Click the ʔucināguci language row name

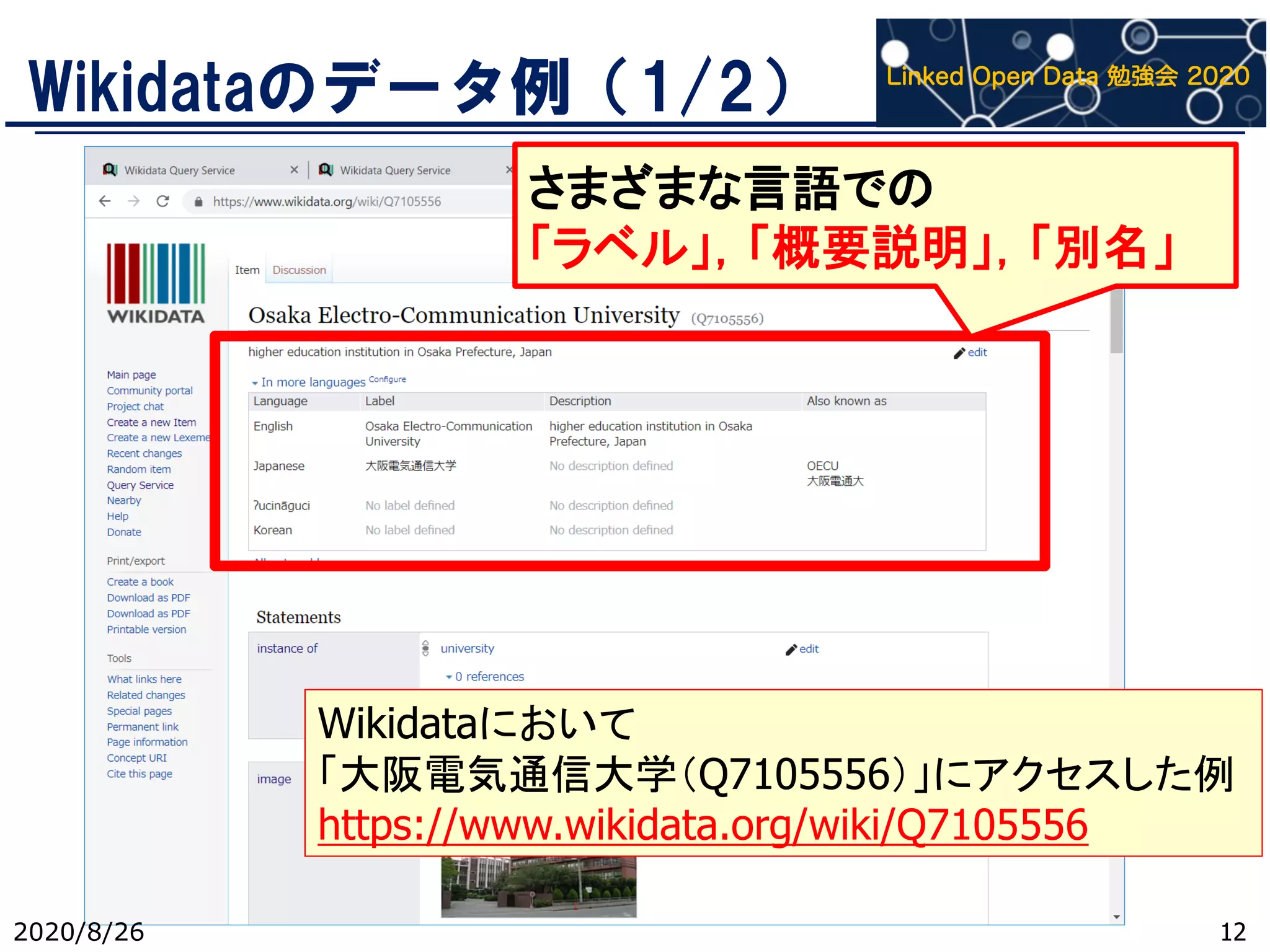point(282,506)
